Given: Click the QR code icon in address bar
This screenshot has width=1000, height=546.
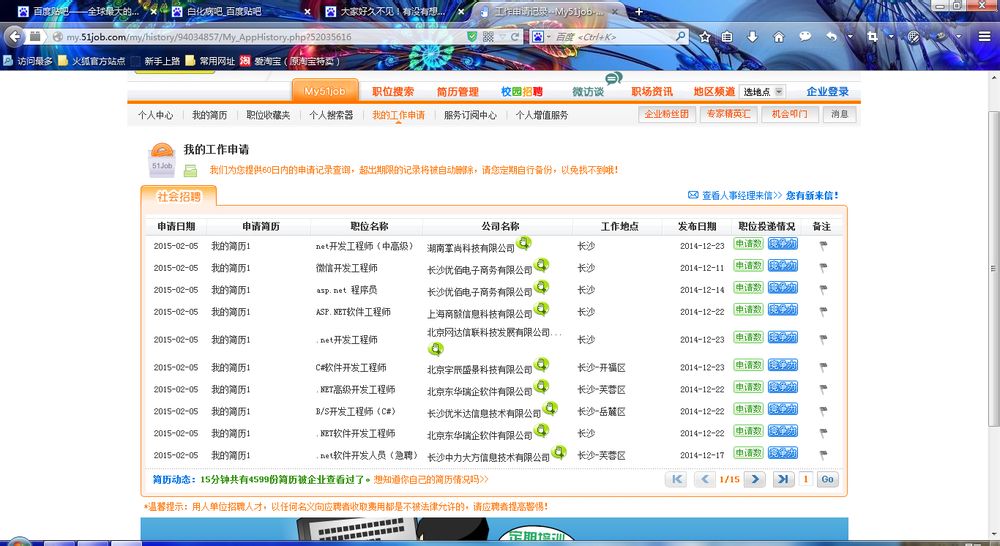Looking at the screenshot, I should (489, 37).
